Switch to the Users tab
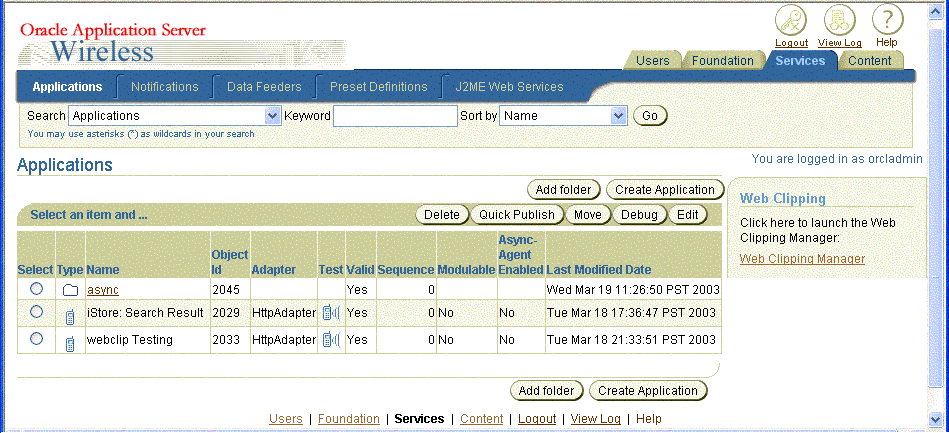This screenshot has width=949, height=433. click(652, 61)
